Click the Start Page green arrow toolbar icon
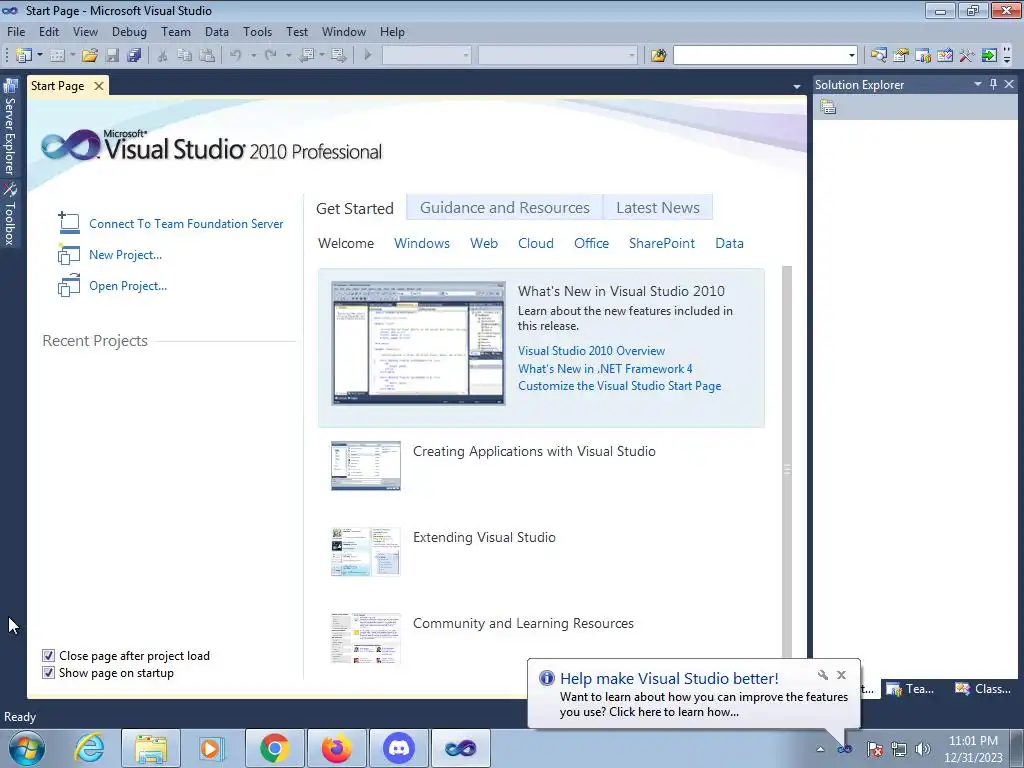1024x768 pixels. (989, 56)
